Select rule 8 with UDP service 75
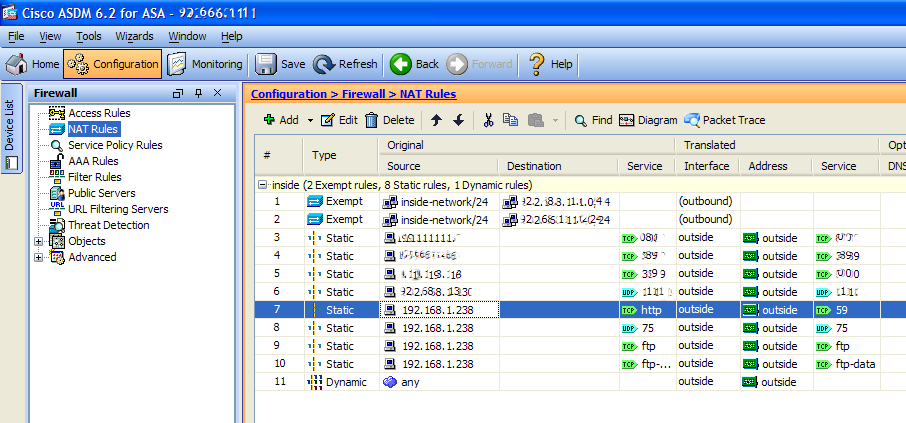 pos(647,328)
